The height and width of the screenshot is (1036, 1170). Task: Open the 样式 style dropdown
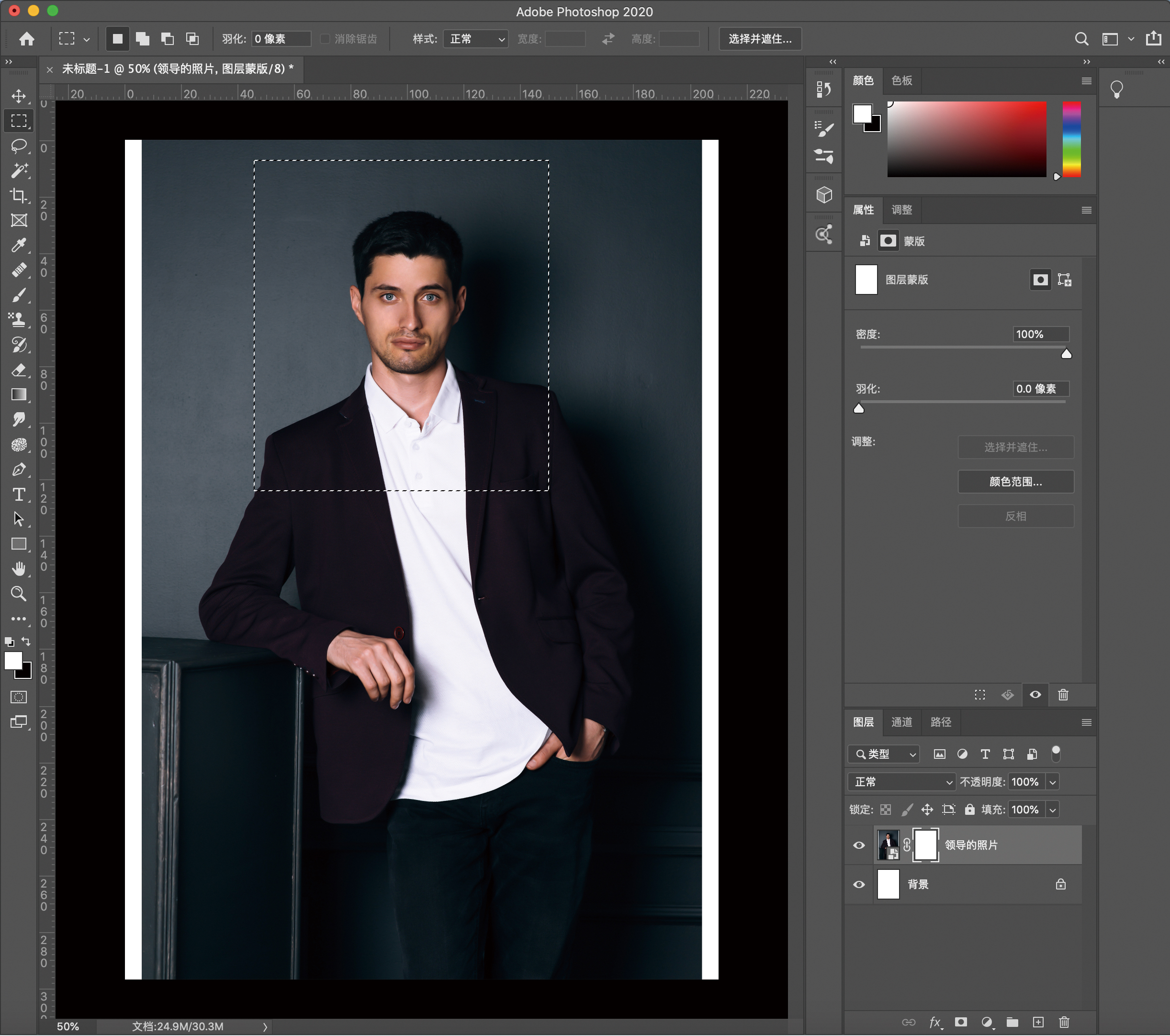tap(476, 38)
